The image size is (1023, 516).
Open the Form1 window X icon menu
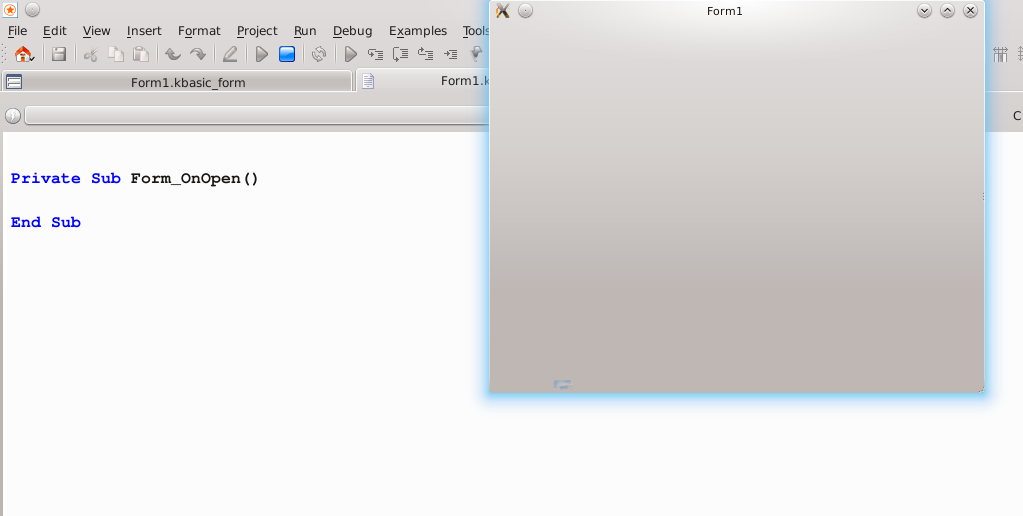tap(503, 11)
